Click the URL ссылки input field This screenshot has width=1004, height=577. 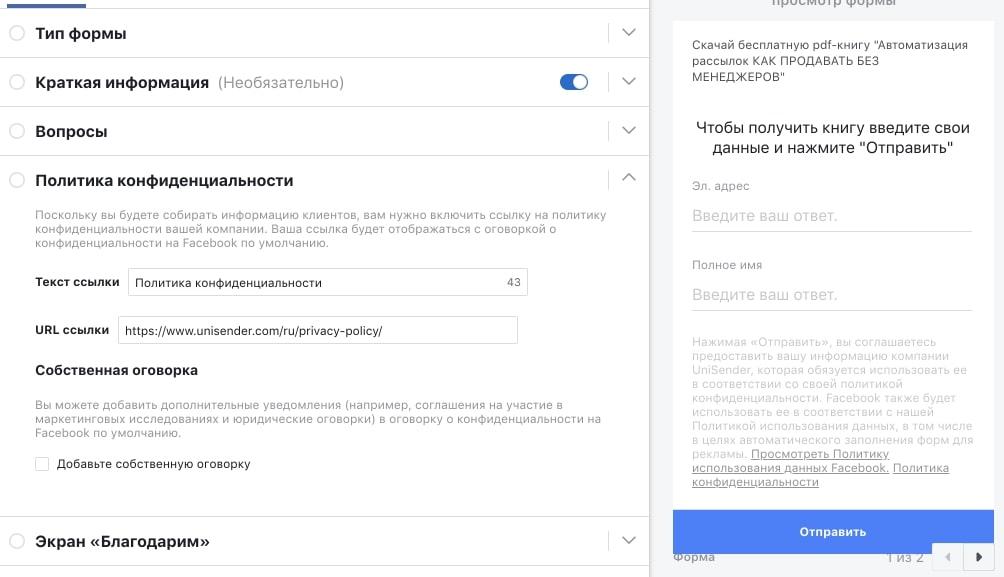[x=318, y=330]
